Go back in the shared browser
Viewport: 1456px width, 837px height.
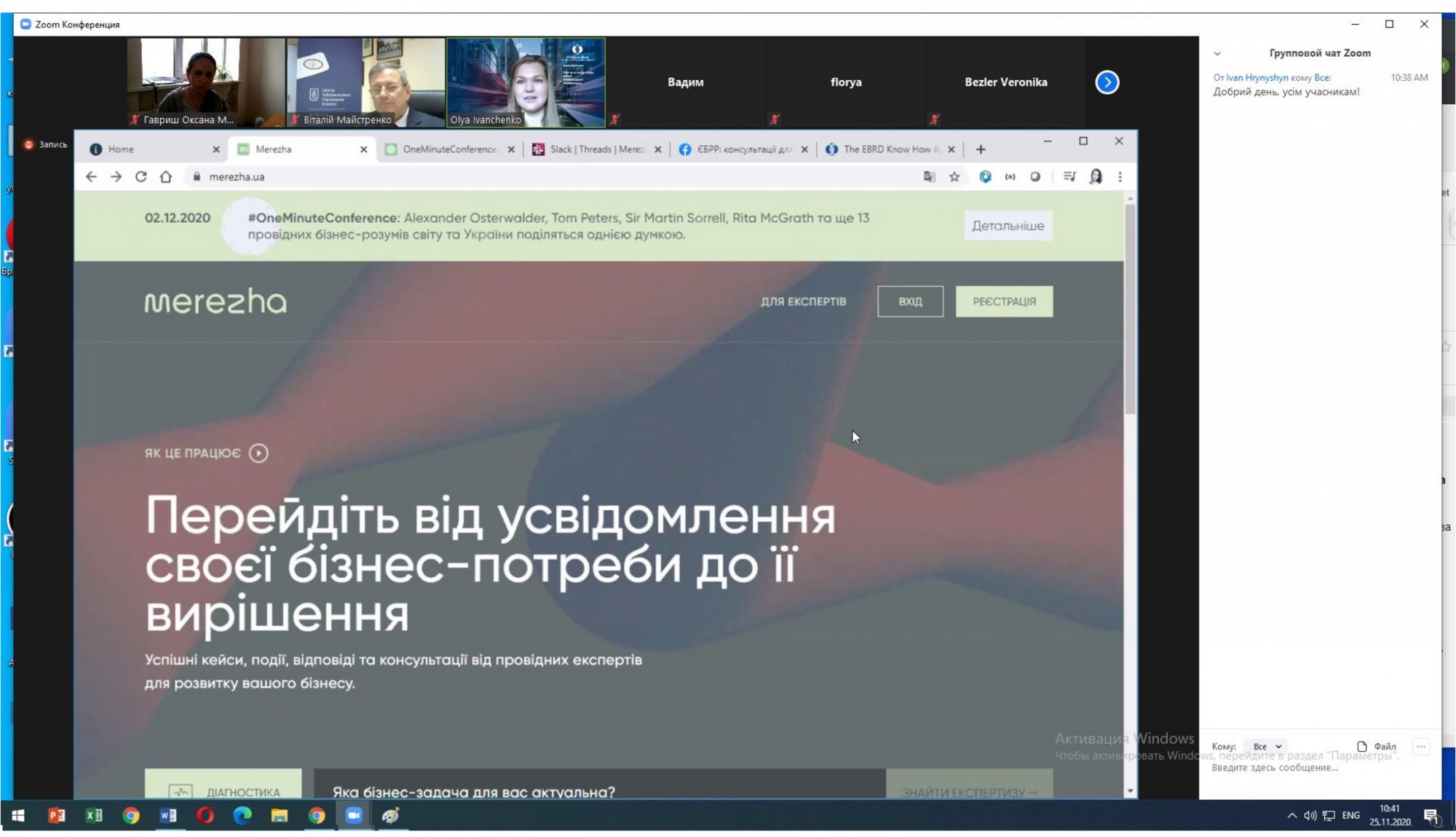pos(91,177)
